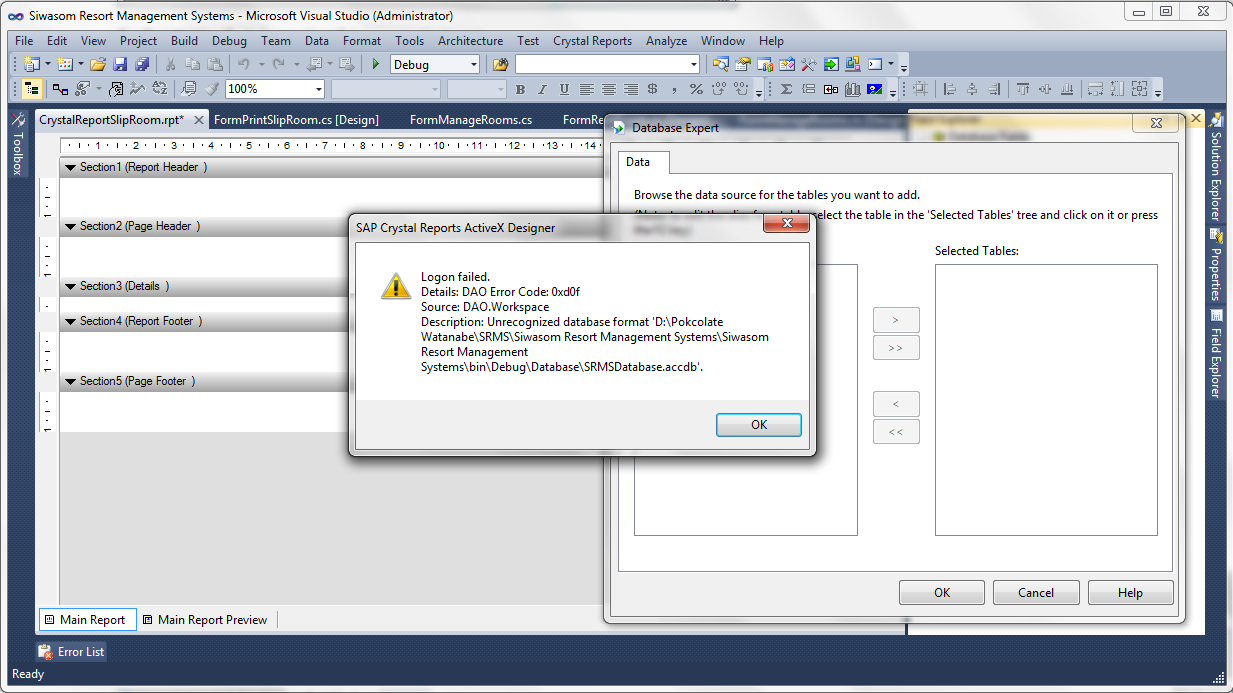Apply currency format with the dollar icon
1233x693 pixels.
(x=652, y=89)
